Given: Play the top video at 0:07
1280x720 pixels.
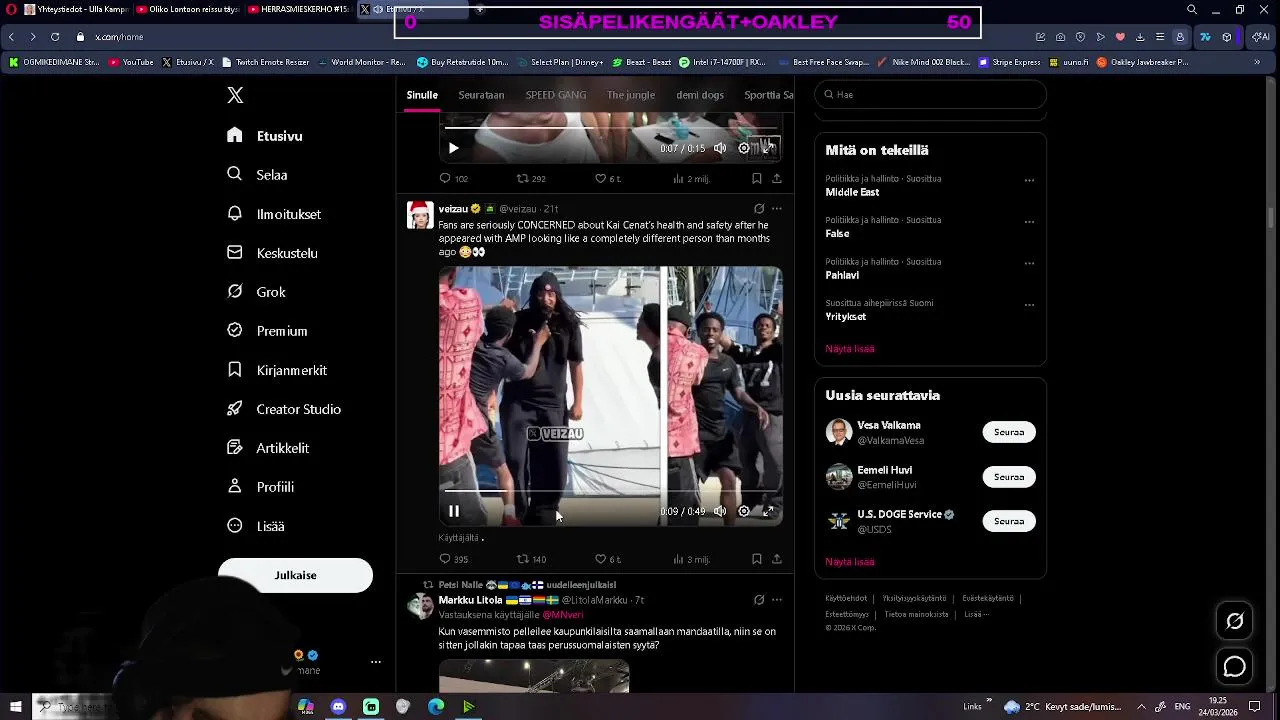Looking at the screenshot, I should [x=453, y=148].
